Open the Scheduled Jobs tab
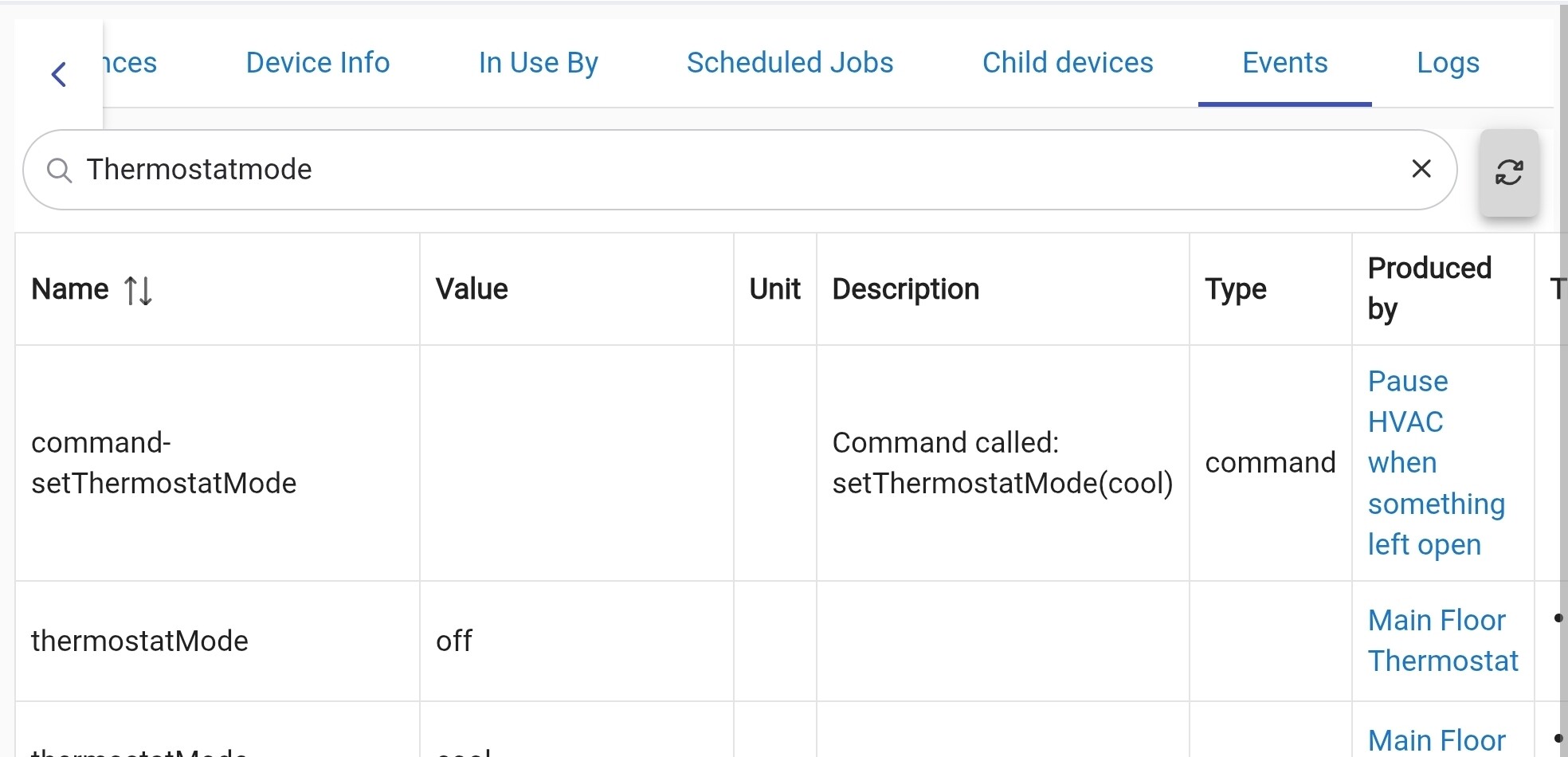 point(790,63)
